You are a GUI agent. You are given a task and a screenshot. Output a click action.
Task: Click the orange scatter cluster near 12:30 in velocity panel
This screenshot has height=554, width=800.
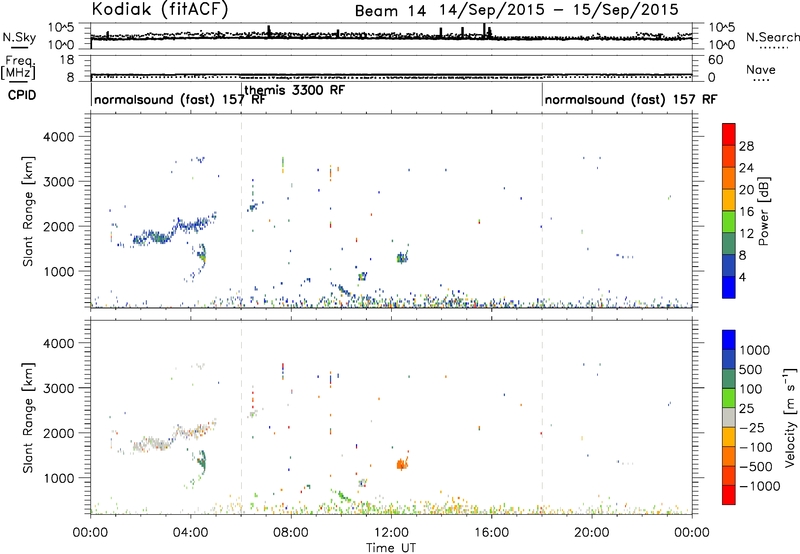pos(403,463)
